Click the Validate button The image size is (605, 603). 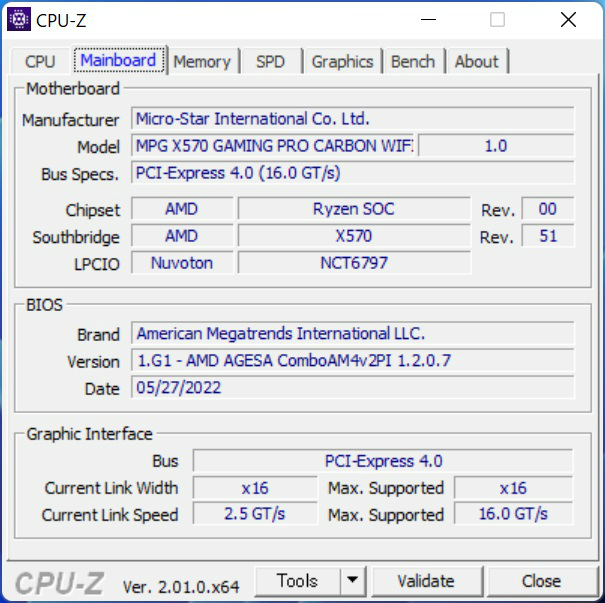pyautogui.click(x=426, y=581)
